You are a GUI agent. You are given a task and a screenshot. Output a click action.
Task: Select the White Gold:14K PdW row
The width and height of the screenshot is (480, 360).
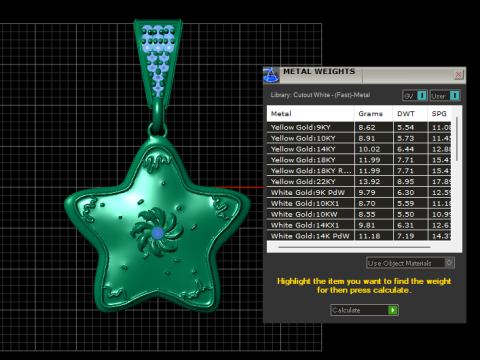359,236
